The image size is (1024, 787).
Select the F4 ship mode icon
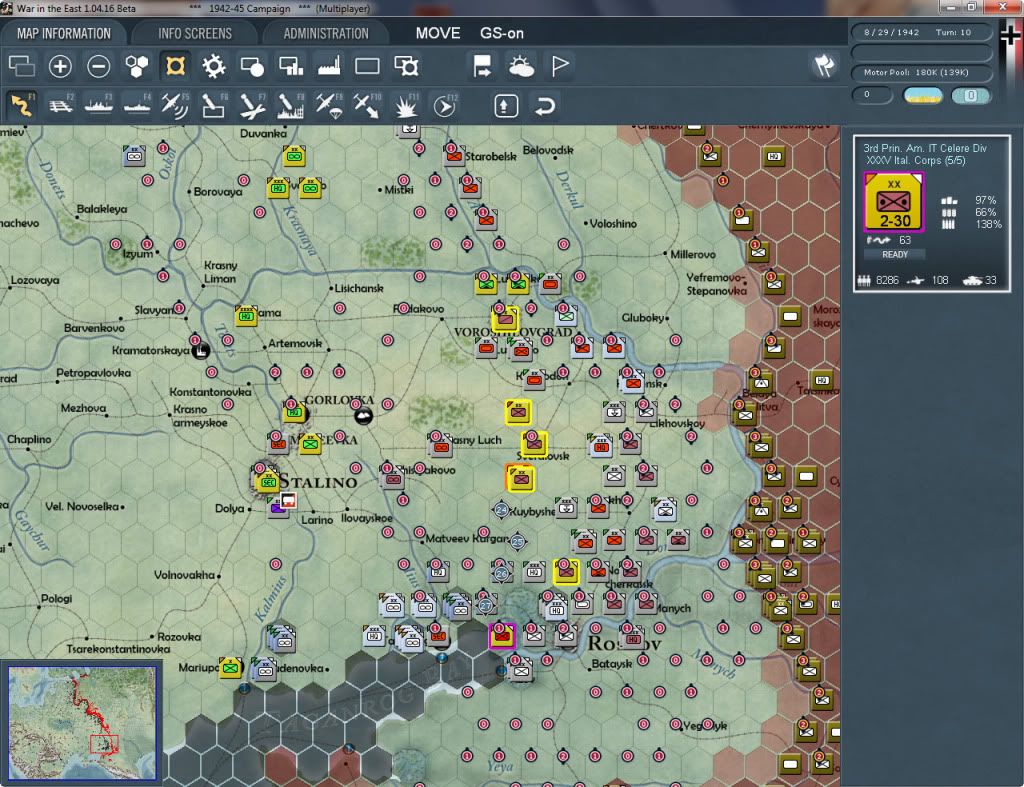coord(137,105)
